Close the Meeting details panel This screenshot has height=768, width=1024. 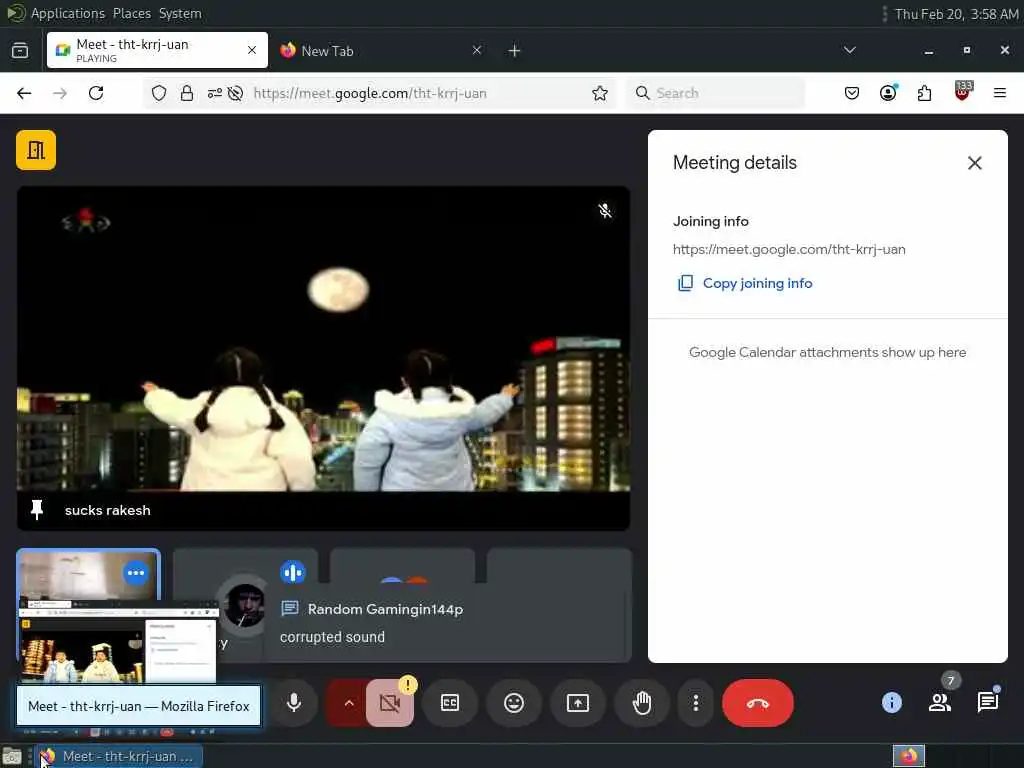pyautogui.click(x=974, y=163)
